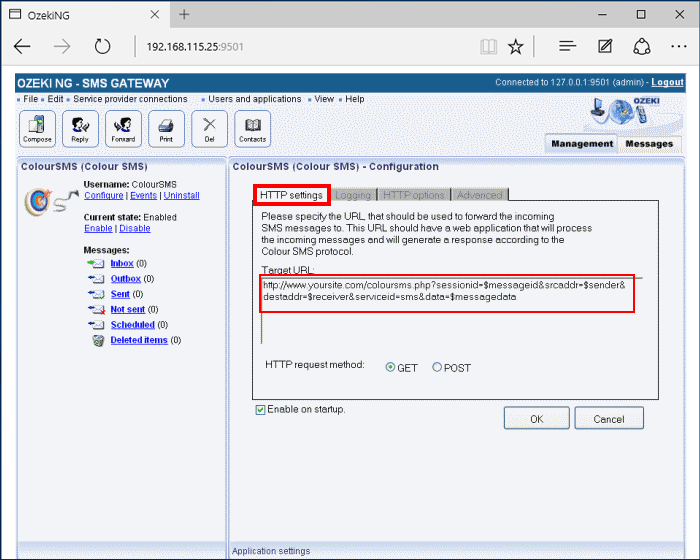Viewport: 700px width, 560px height.
Task: Open the browser Hub icon
Action: 567,46
